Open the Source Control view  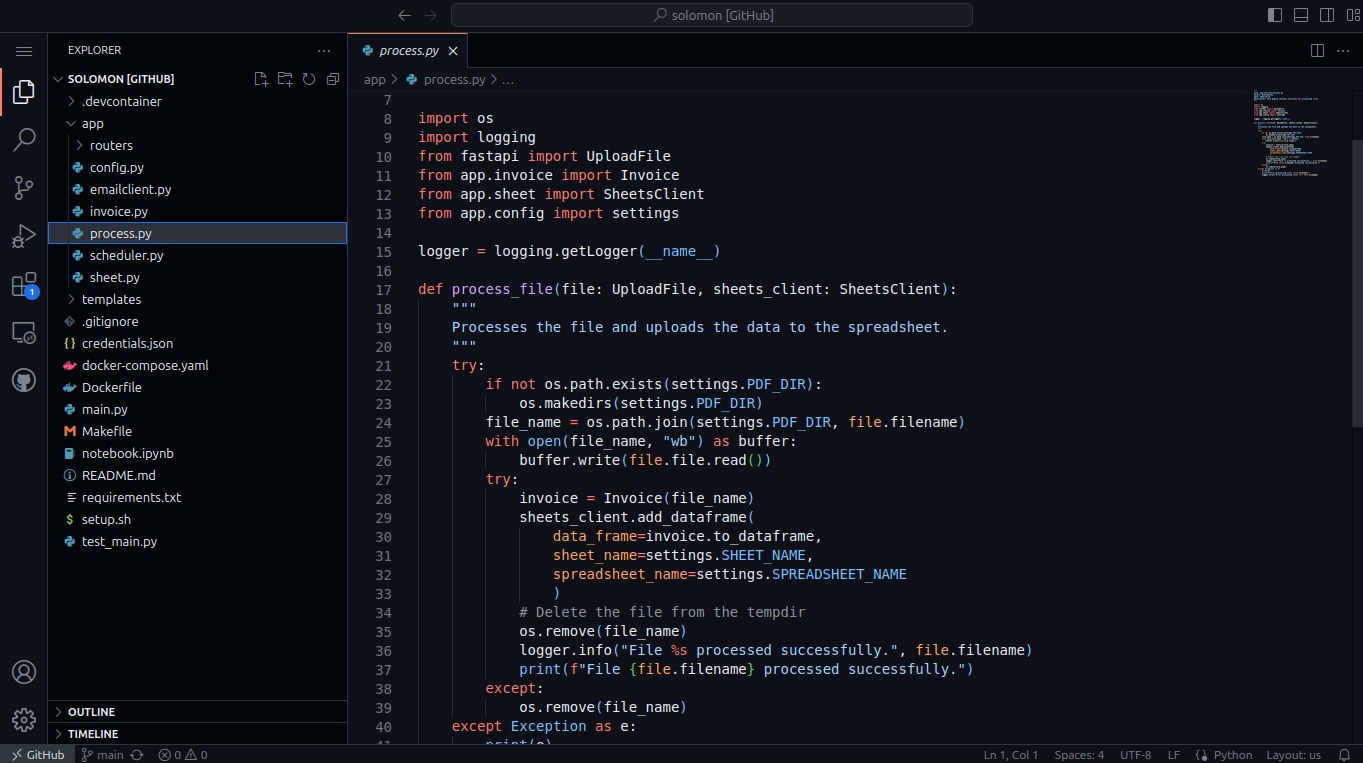24,188
